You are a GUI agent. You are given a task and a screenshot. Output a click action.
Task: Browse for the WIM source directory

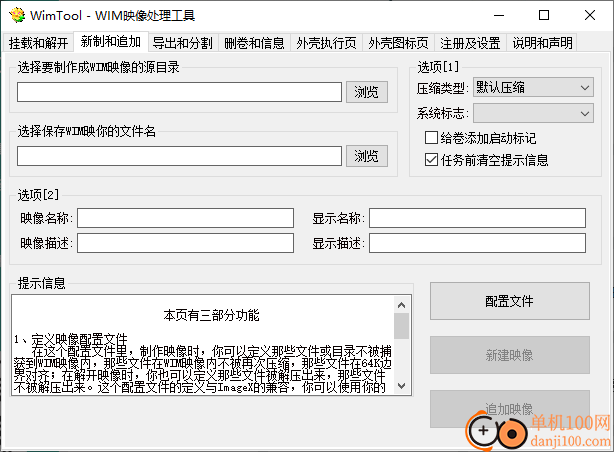pos(367,92)
